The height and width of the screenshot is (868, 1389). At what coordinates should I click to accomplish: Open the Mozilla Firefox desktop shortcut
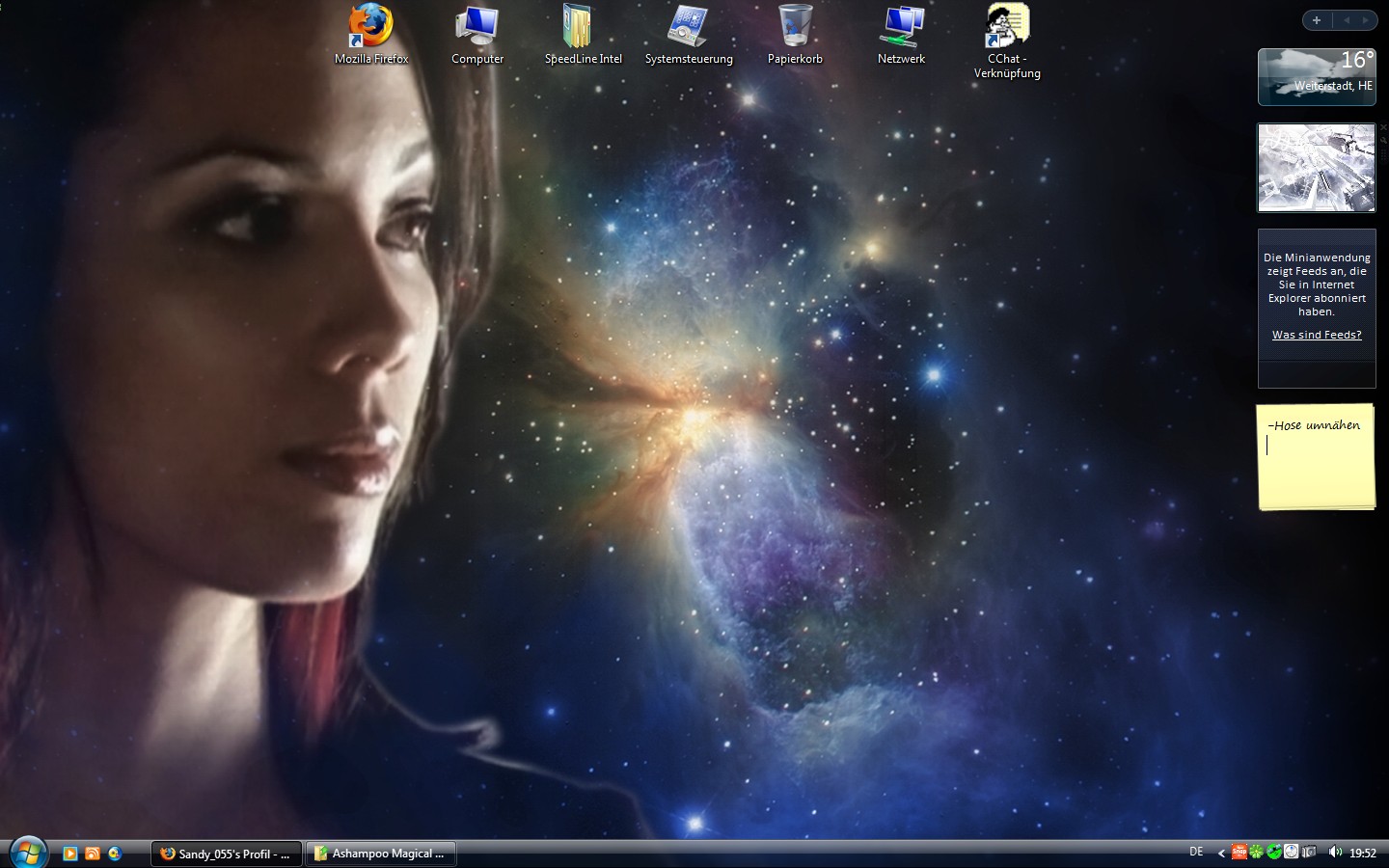[371, 29]
